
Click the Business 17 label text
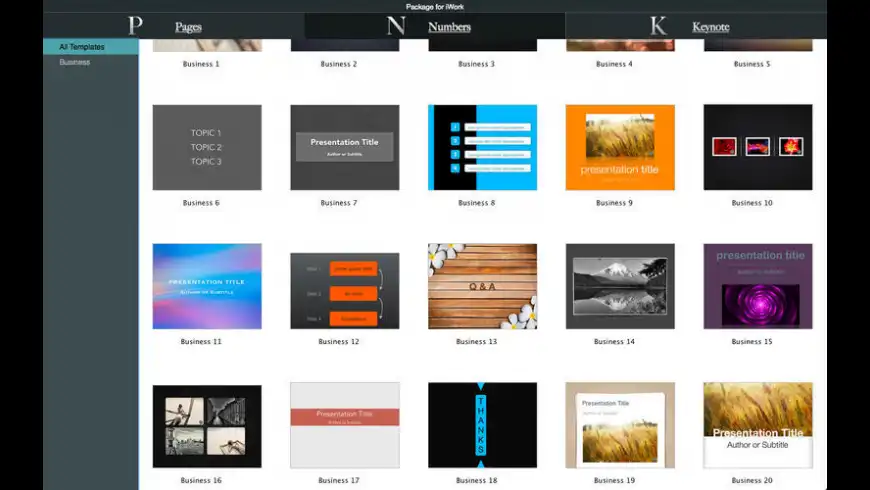click(339, 481)
